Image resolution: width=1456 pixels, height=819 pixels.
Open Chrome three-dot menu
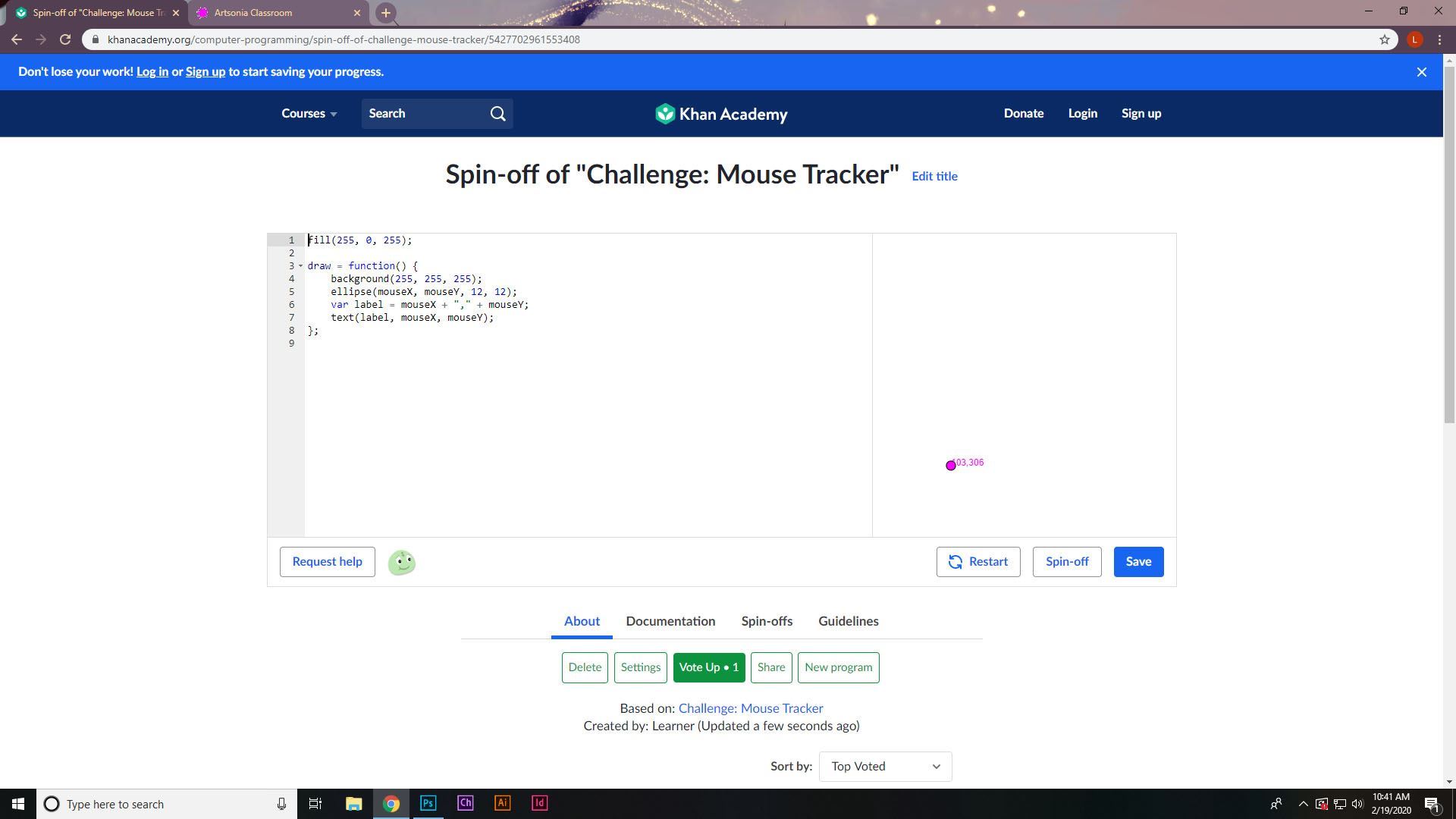1439,39
